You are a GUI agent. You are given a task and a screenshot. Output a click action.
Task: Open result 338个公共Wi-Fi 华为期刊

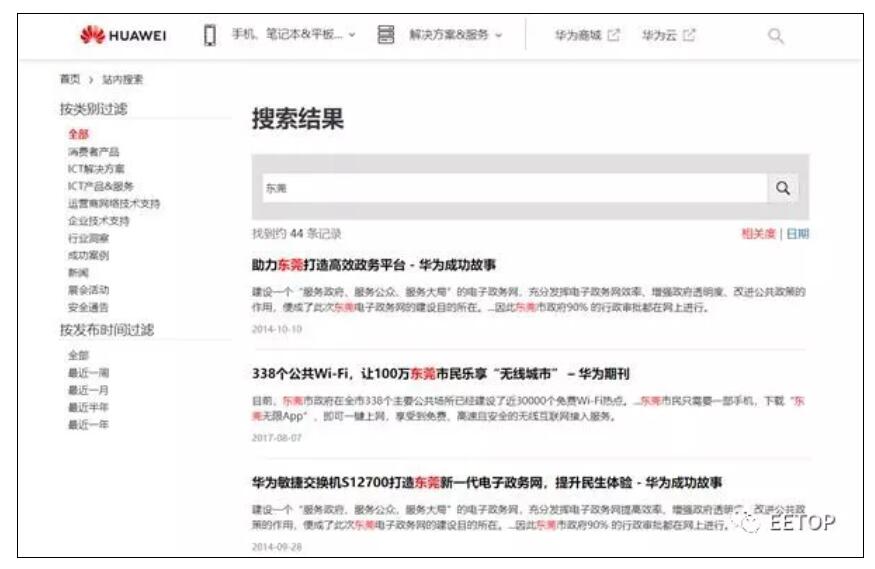coord(440,373)
